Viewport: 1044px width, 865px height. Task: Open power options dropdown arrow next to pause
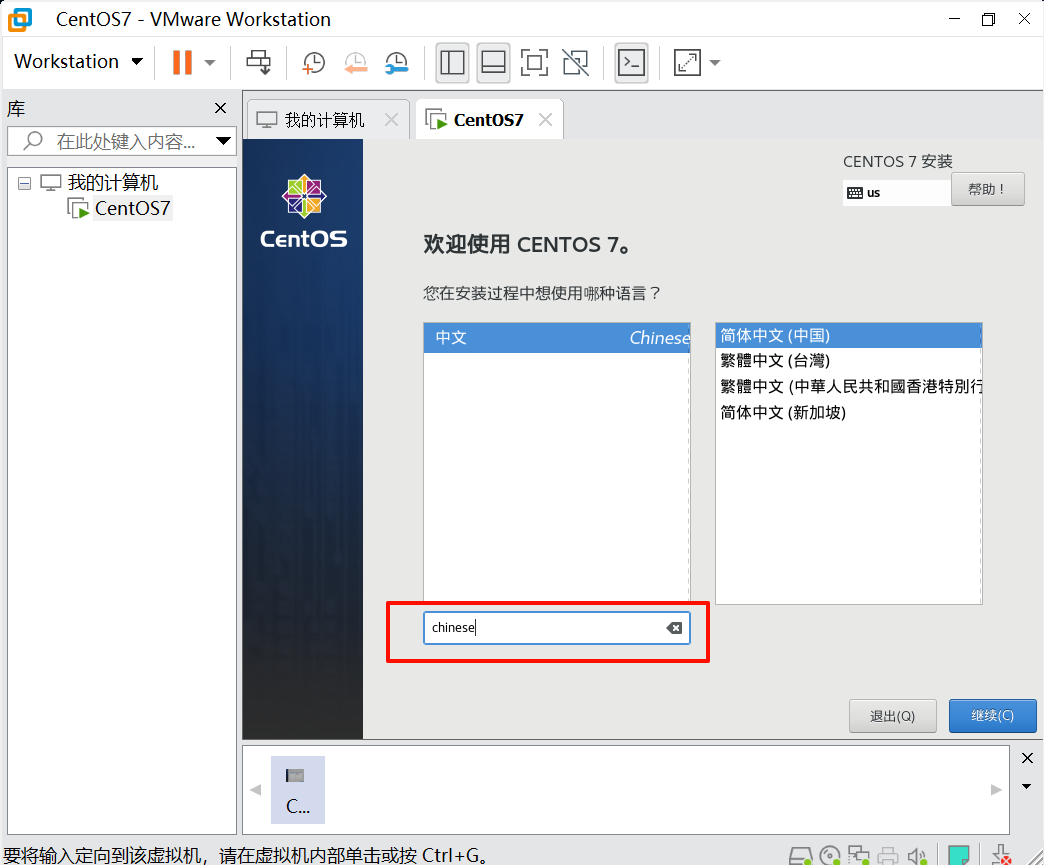pos(210,63)
